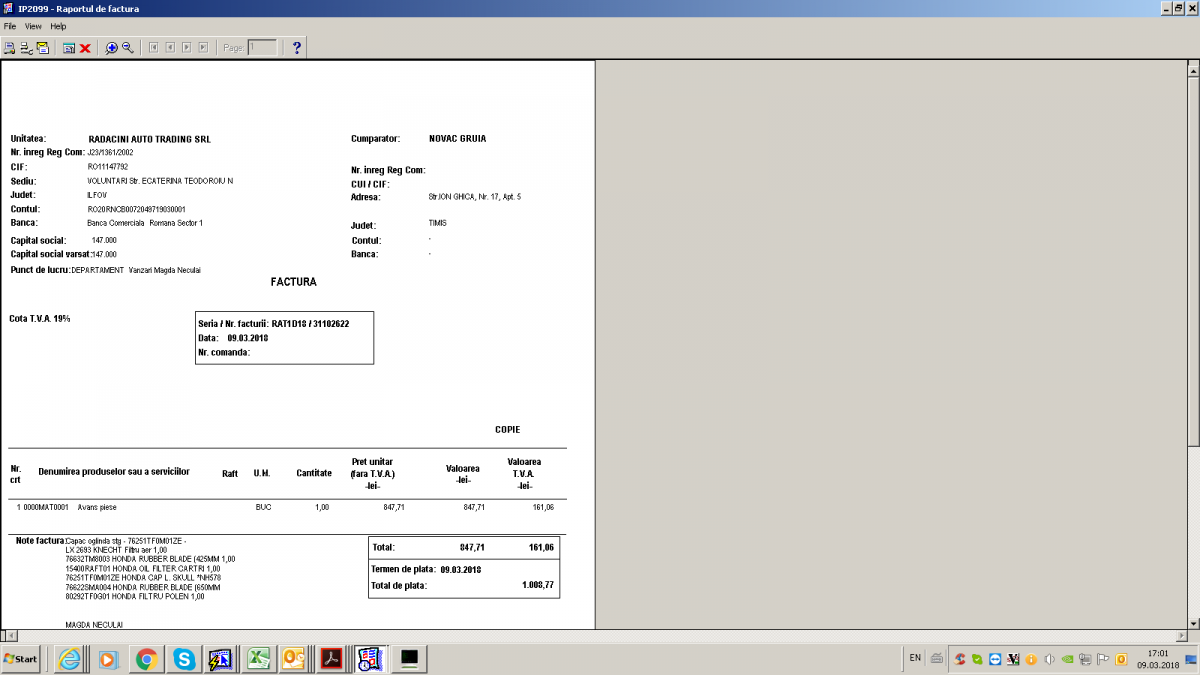Go to next page arrow button
This screenshot has width=1200, height=675.
(187, 47)
